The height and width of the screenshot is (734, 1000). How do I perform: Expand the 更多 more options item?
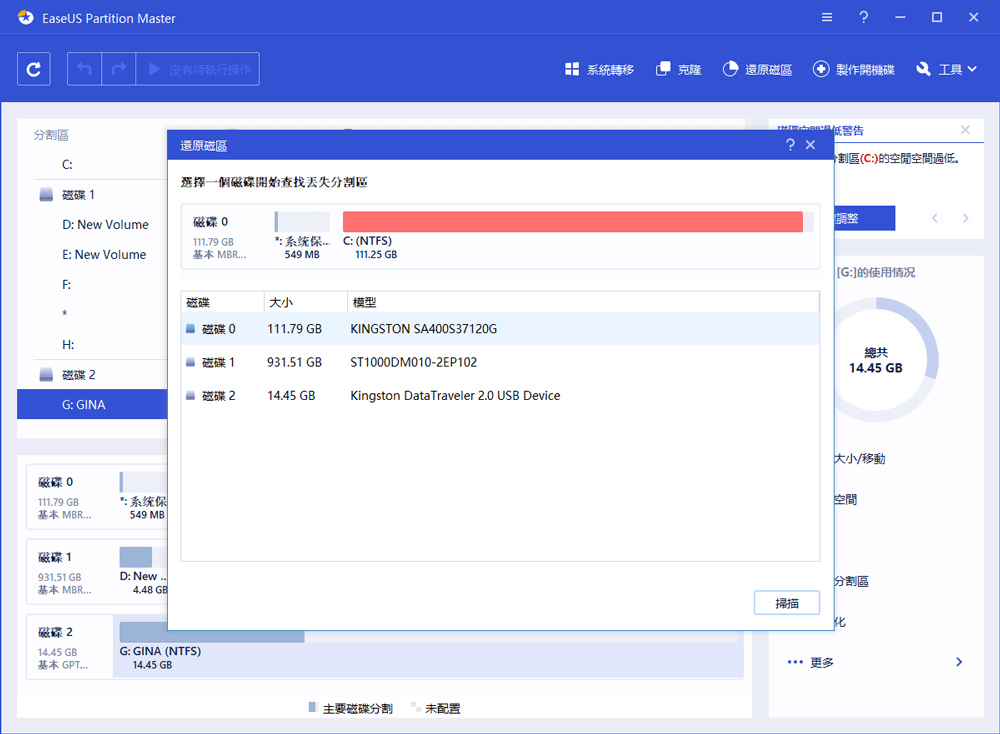tap(875, 662)
